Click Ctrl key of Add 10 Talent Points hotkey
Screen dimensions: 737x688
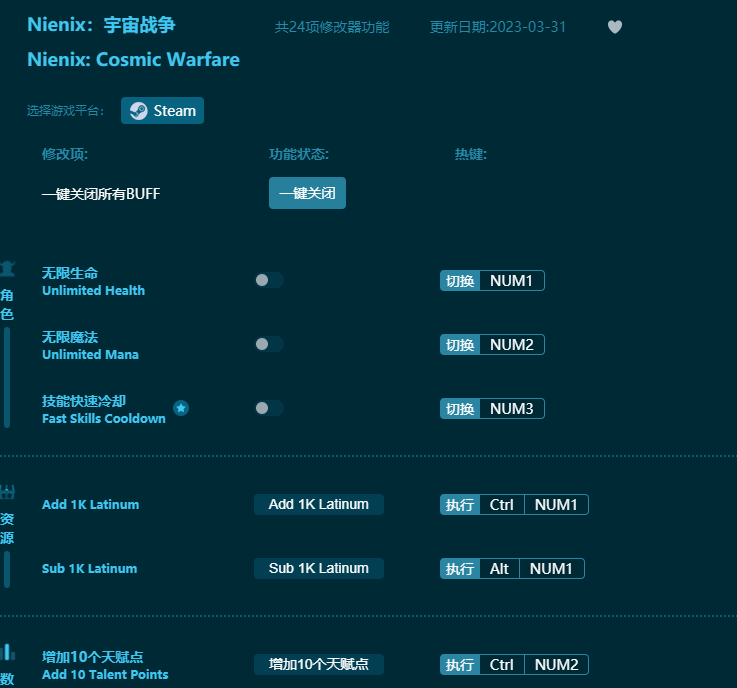(502, 665)
